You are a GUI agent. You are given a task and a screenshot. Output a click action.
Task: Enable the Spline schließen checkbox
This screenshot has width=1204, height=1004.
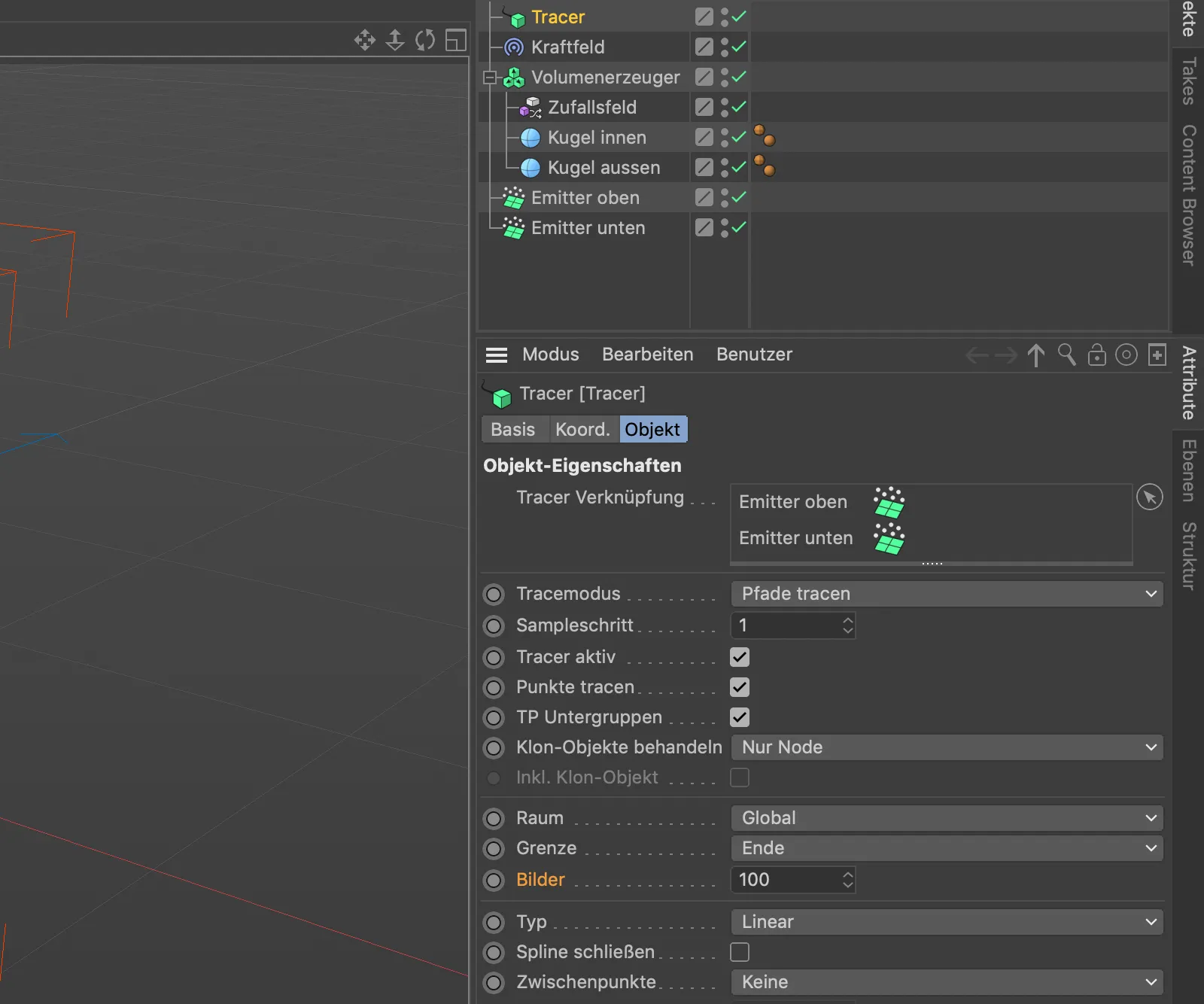(740, 952)
